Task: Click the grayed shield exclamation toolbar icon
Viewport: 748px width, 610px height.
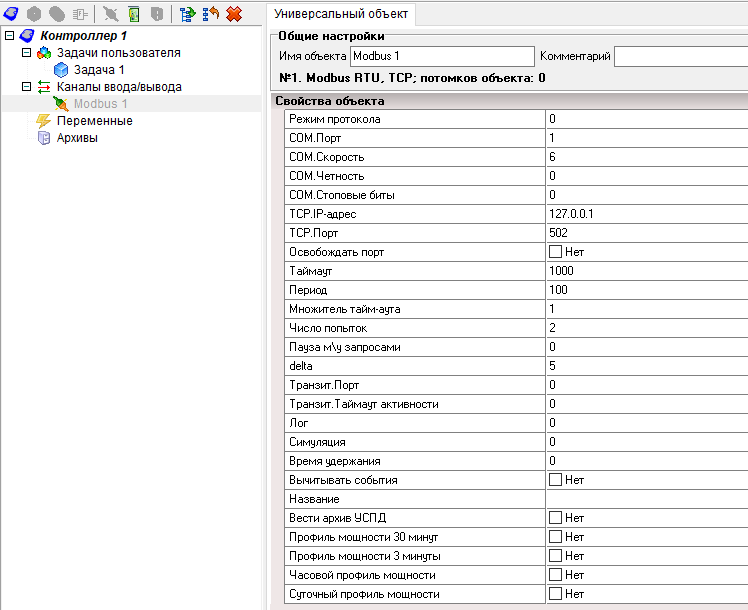Action: (157, 14)
